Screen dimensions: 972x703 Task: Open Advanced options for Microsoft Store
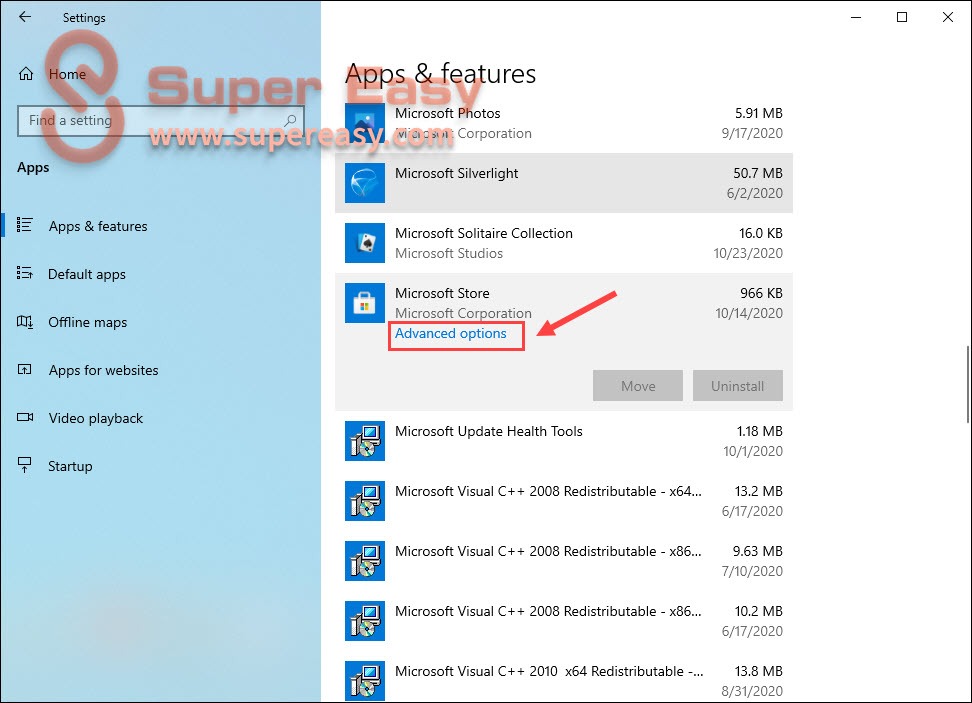coord(451,334)
